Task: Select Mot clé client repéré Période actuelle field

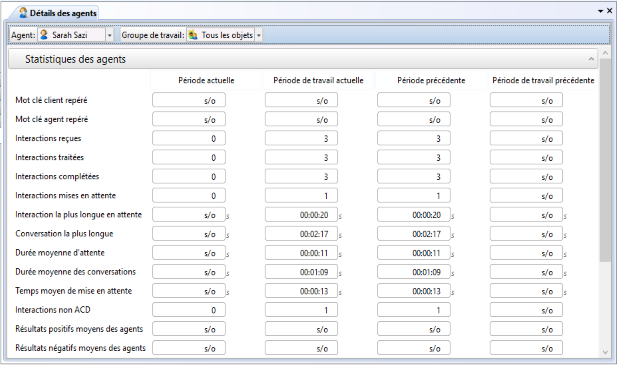Action: [x=189, y=100]
